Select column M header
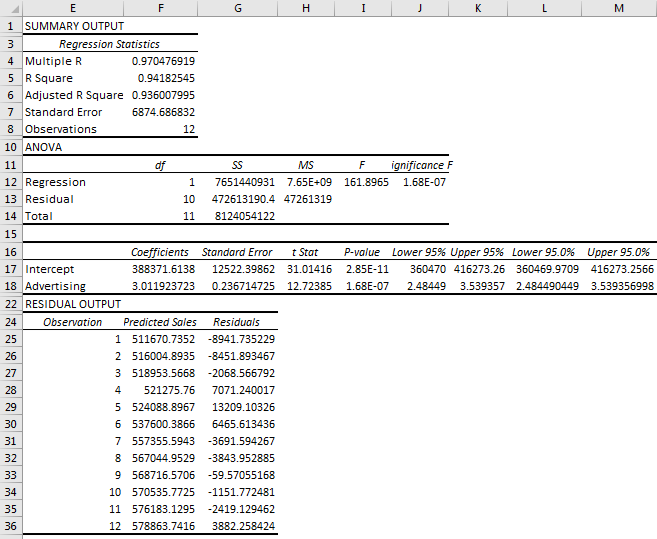The width and height of the screenshot is (657, 539). coord(619,8)
